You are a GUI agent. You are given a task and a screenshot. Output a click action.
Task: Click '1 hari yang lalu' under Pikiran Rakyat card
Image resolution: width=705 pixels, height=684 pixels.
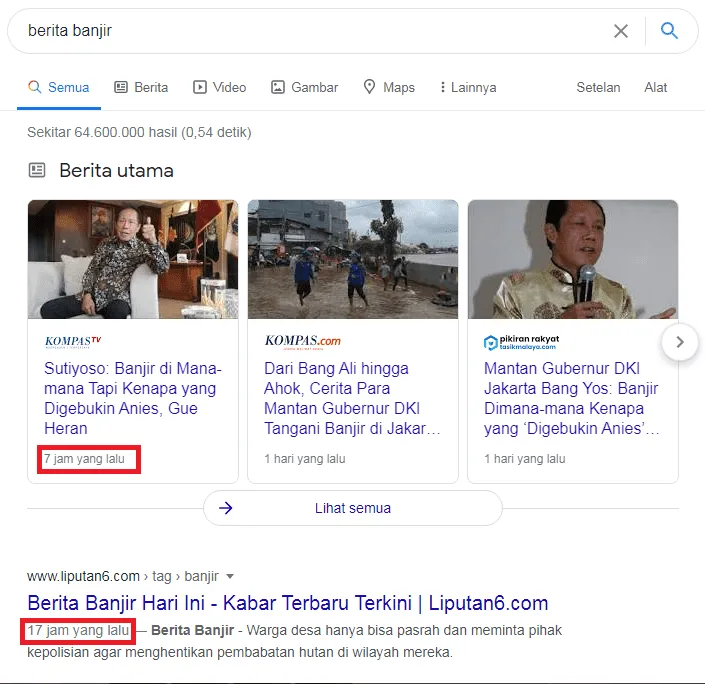(x=525, y=459)
